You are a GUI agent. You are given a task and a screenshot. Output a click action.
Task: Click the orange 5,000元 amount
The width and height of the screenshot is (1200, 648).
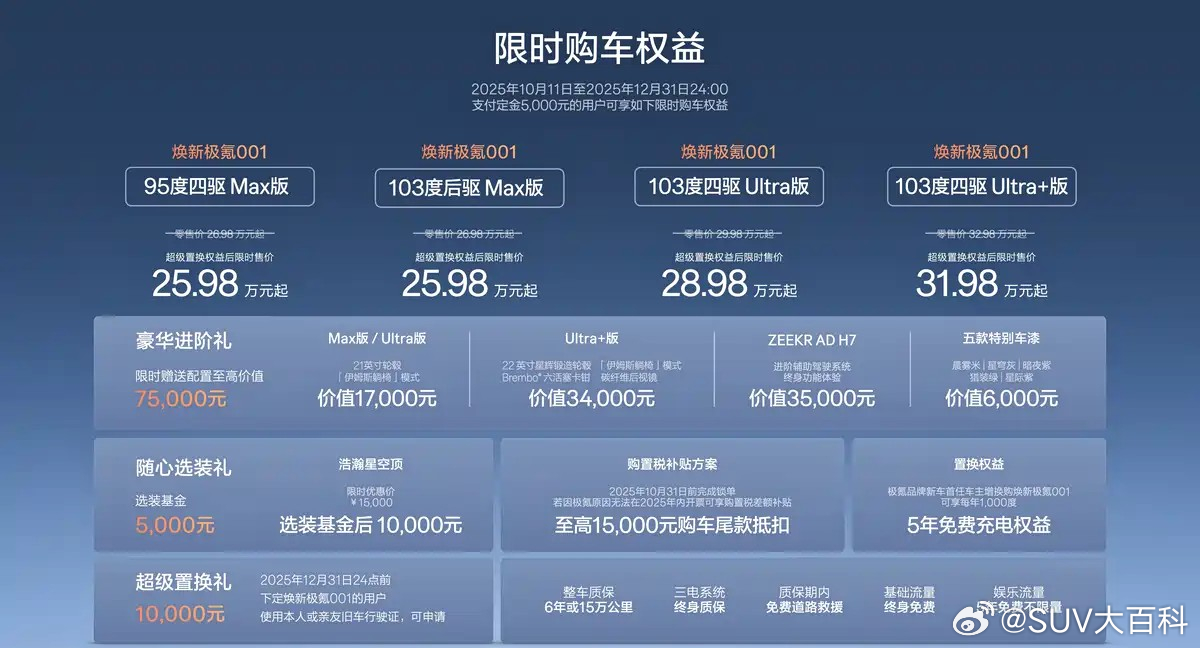175,524
